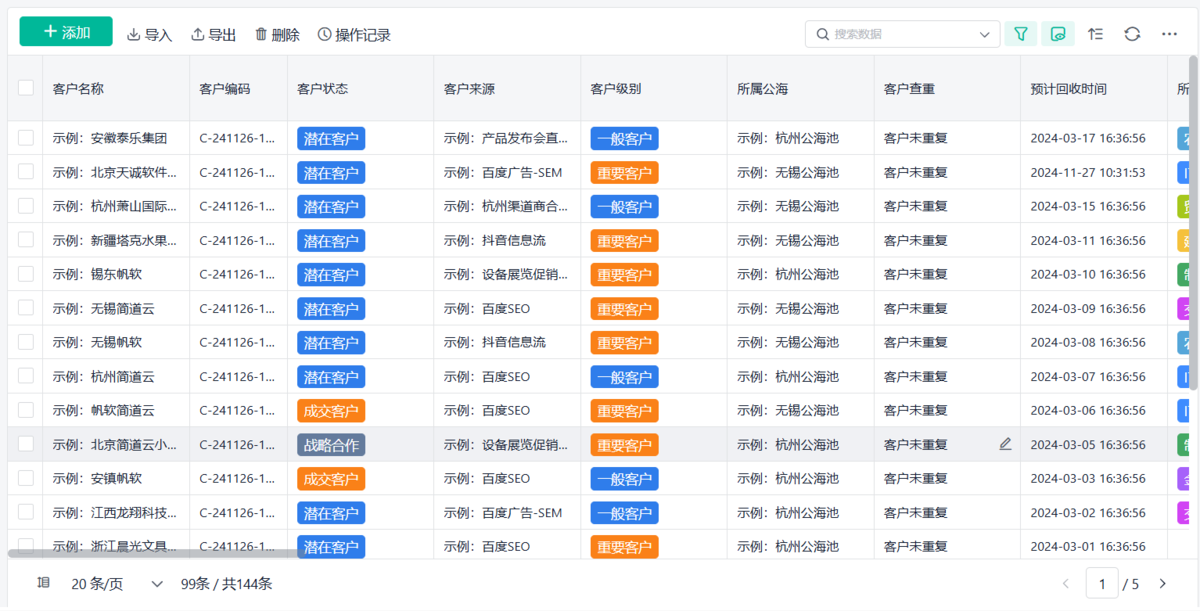
Task: Click the row height icon in footer
Action: click(x=43, y=583)
